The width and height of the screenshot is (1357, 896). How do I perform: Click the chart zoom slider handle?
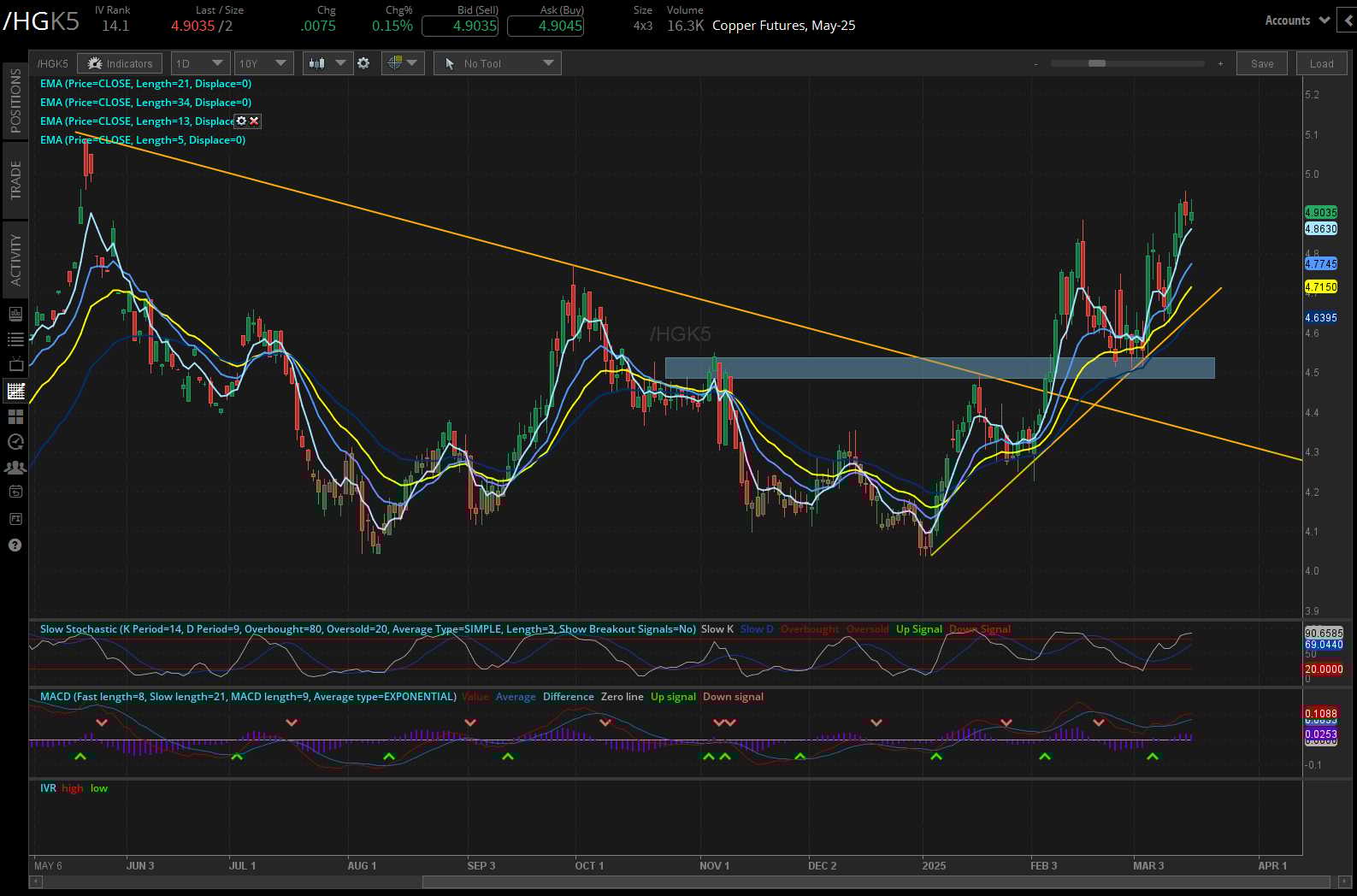click(1096, 63)
